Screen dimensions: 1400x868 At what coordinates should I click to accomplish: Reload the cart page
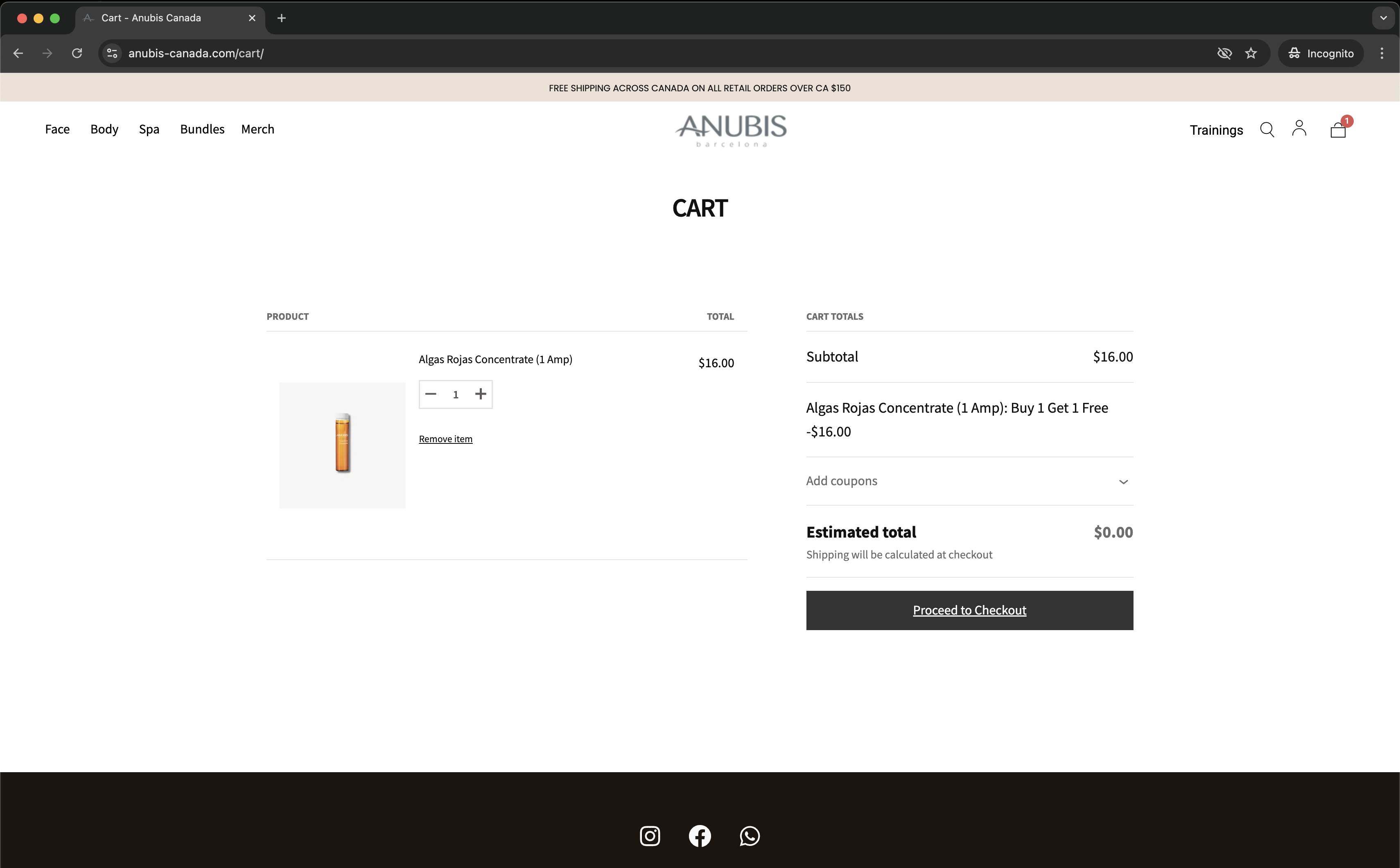[x=77, y=53]
